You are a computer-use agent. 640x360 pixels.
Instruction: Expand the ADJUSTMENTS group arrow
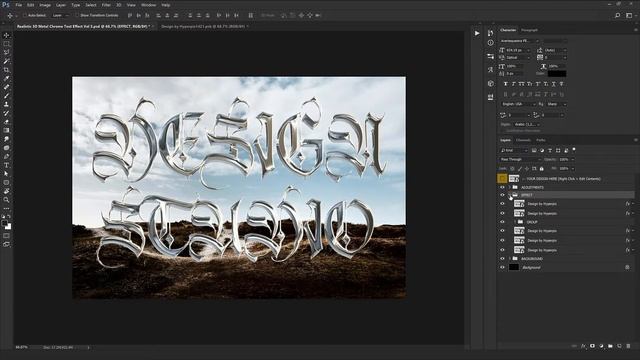[x=510, y=187]
